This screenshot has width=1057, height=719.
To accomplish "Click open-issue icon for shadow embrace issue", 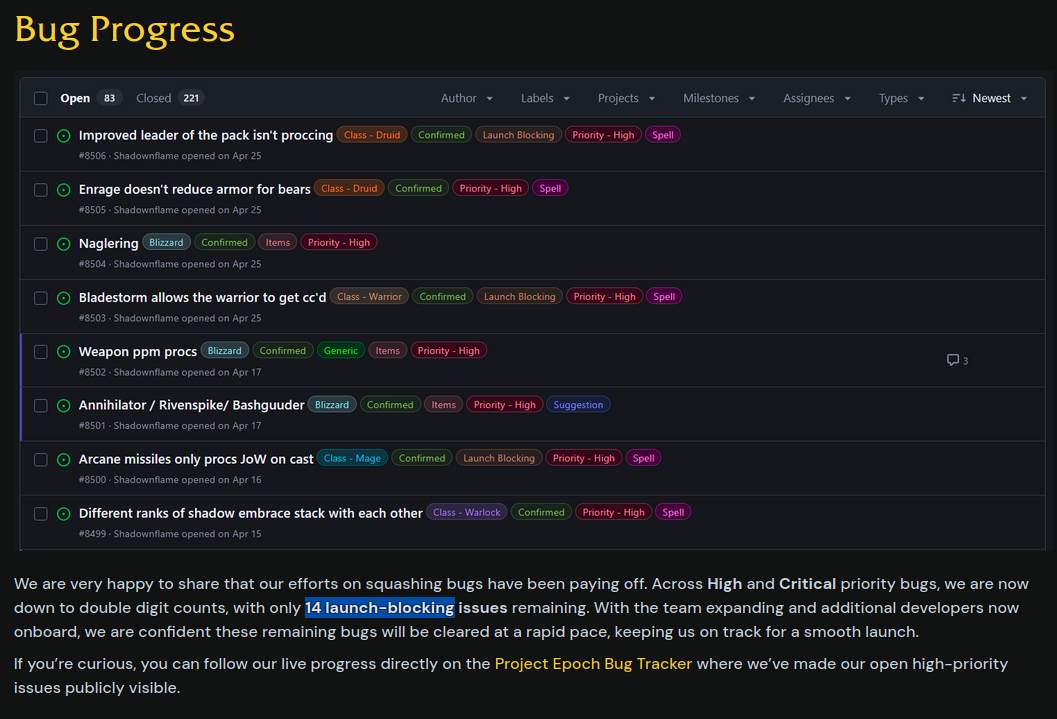I will pos(63,514).
